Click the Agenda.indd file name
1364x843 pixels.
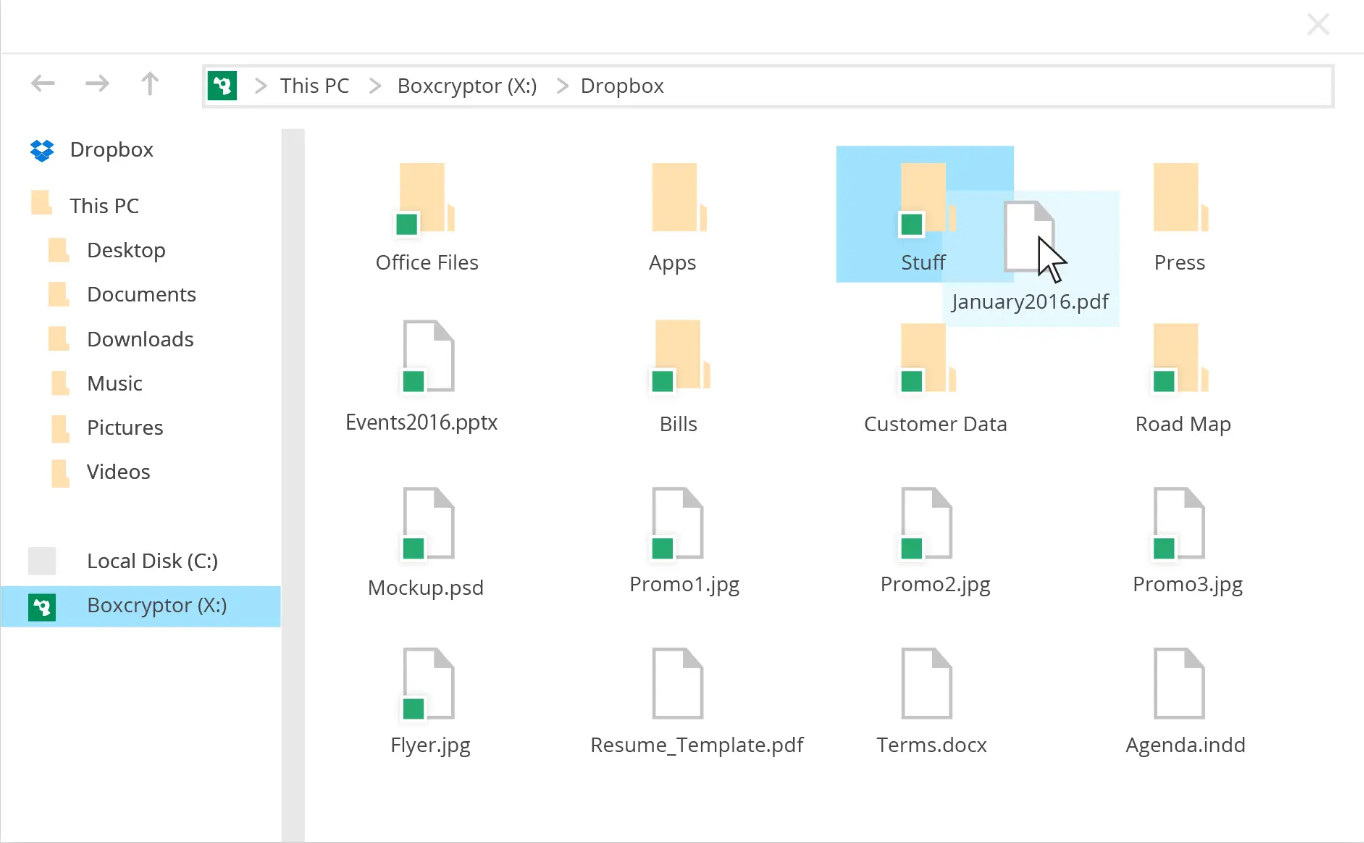(1185, 745)
